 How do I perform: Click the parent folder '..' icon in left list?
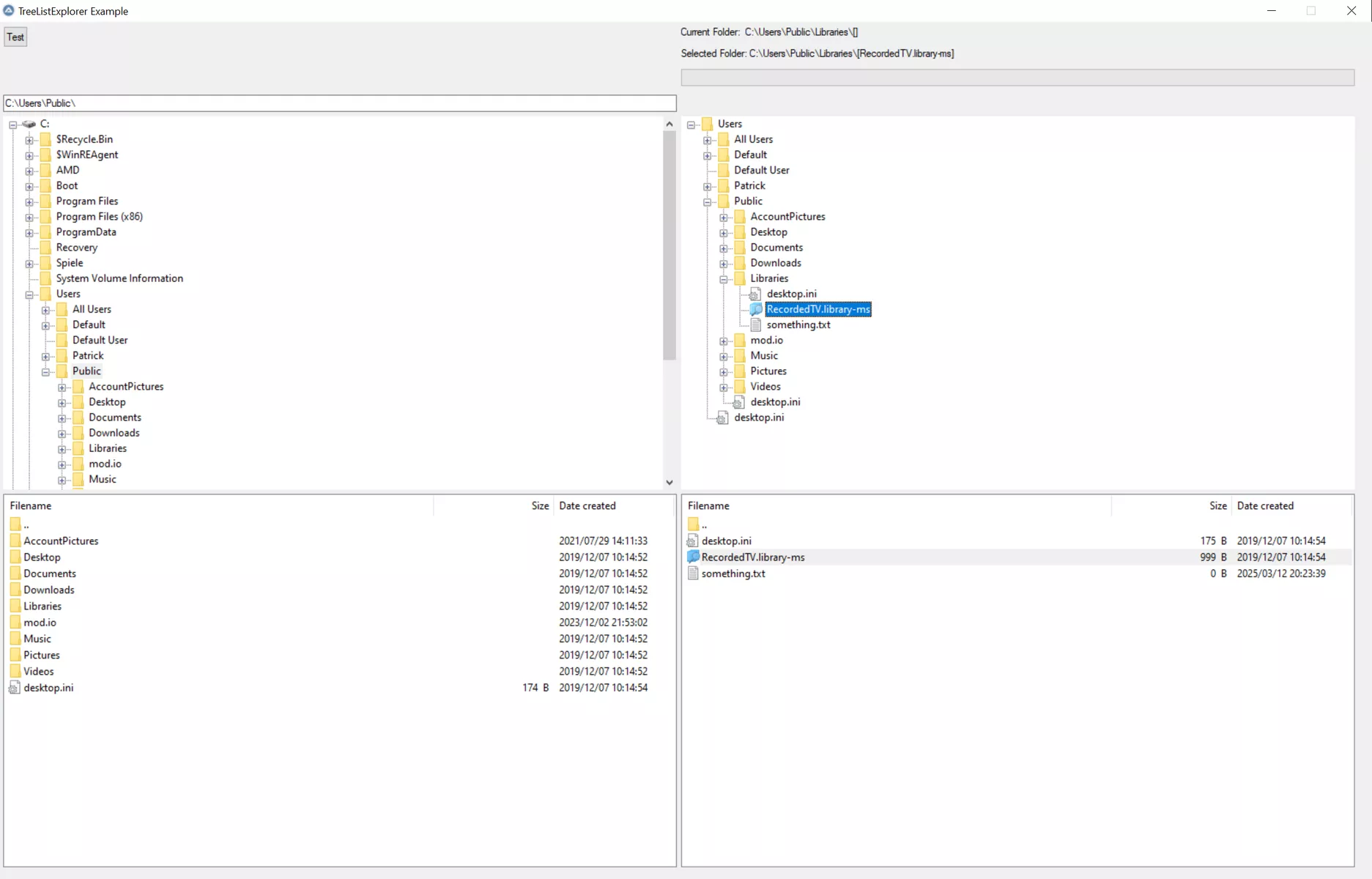15,524
